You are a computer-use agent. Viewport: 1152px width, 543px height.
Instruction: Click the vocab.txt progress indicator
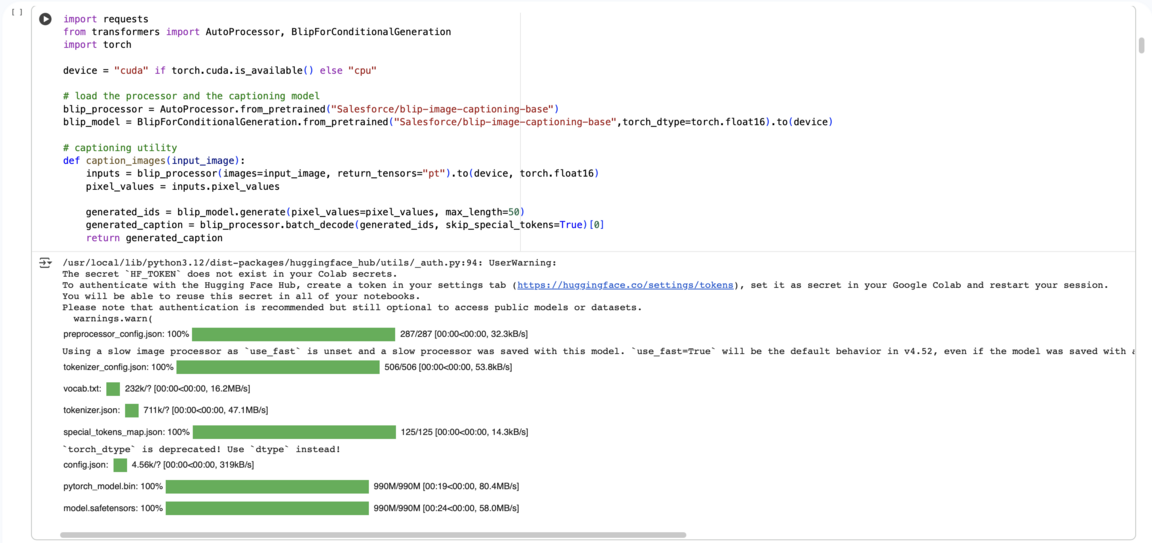point(113,389)
